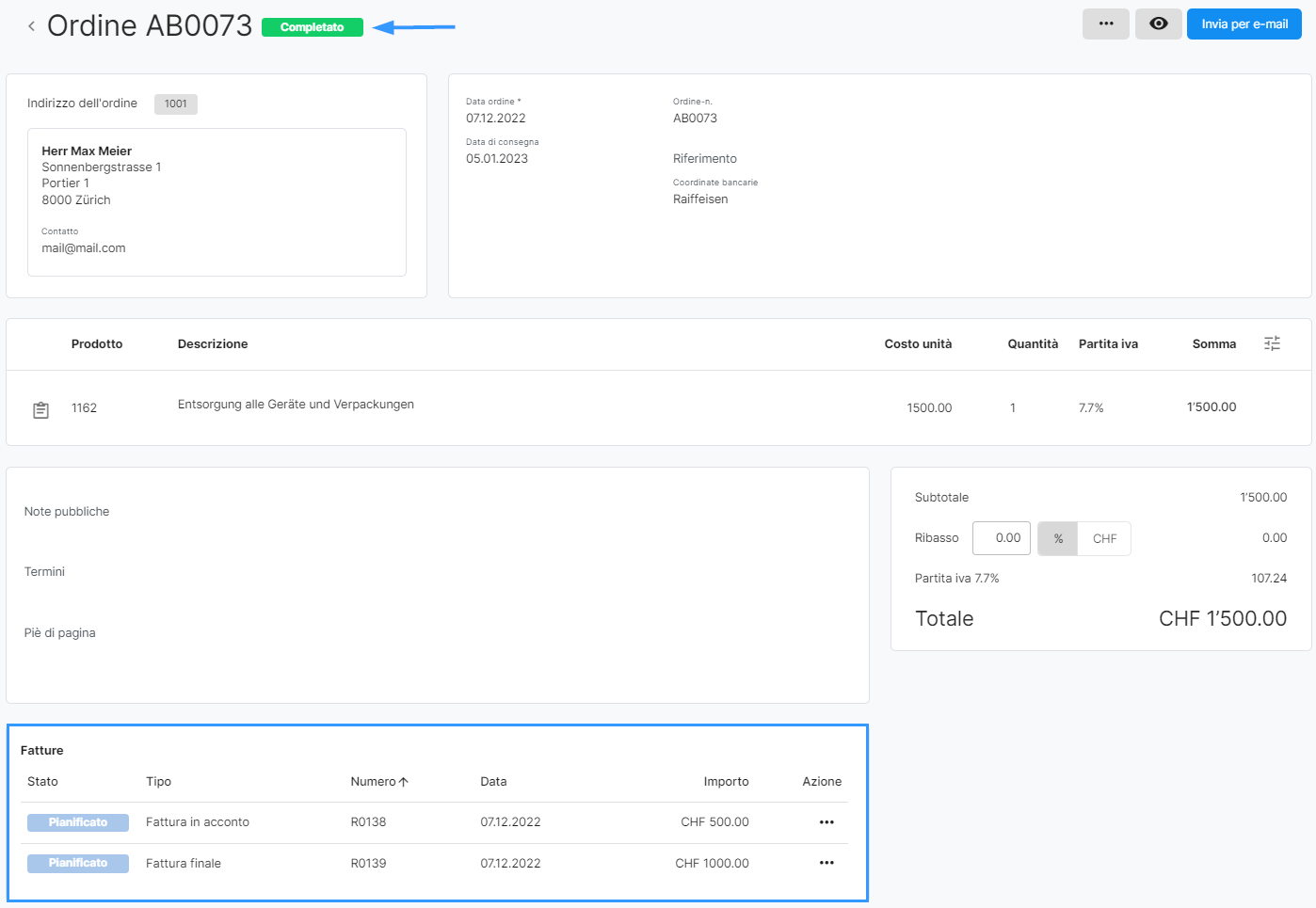
Task: Open the three-dot menu in top header
Action: 1105,24
